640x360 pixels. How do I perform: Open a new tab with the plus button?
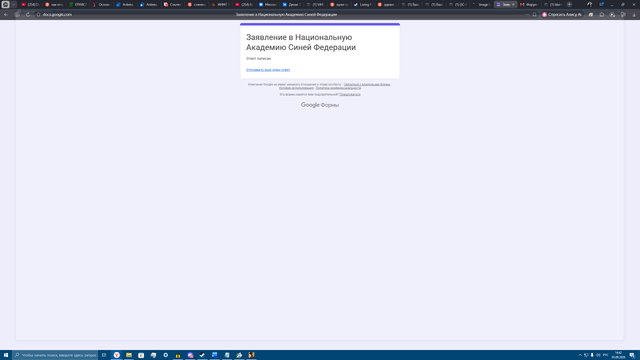[569, 4]
